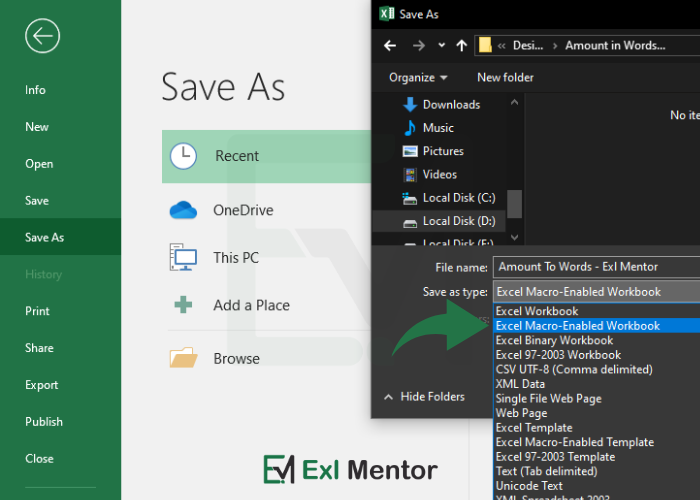Click the Downloads arrow icon

tap(410, 104)
